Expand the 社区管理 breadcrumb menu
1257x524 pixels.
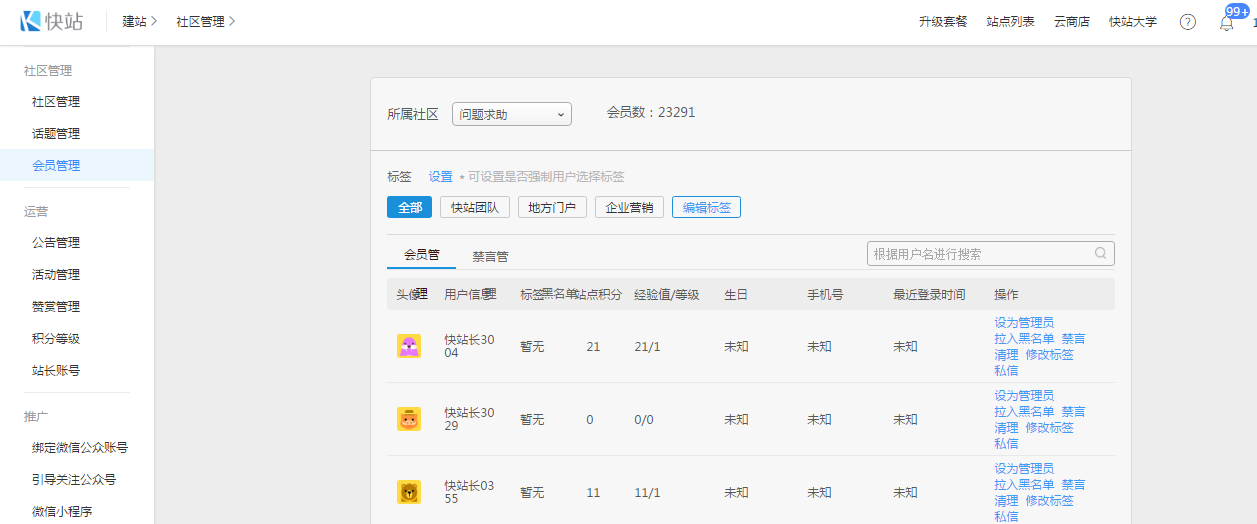pos(205,21)
